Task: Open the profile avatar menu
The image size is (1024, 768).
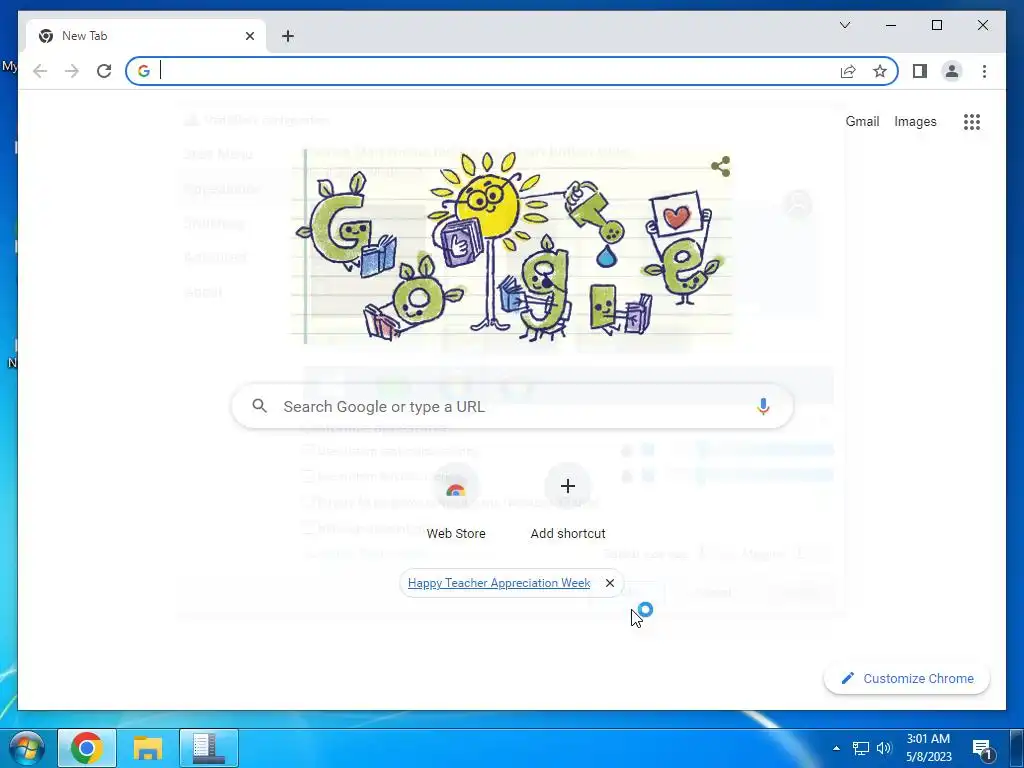Action: click(x=952, y=71)
